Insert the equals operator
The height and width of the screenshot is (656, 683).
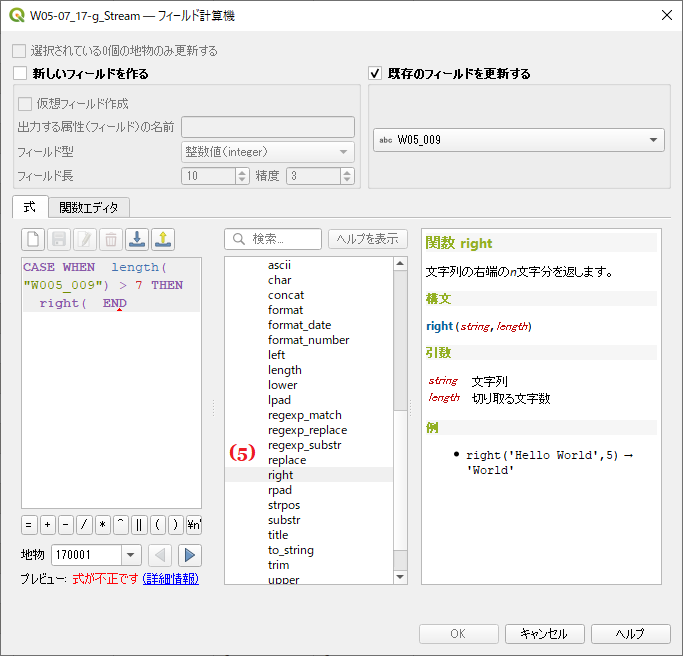[29, 524]
